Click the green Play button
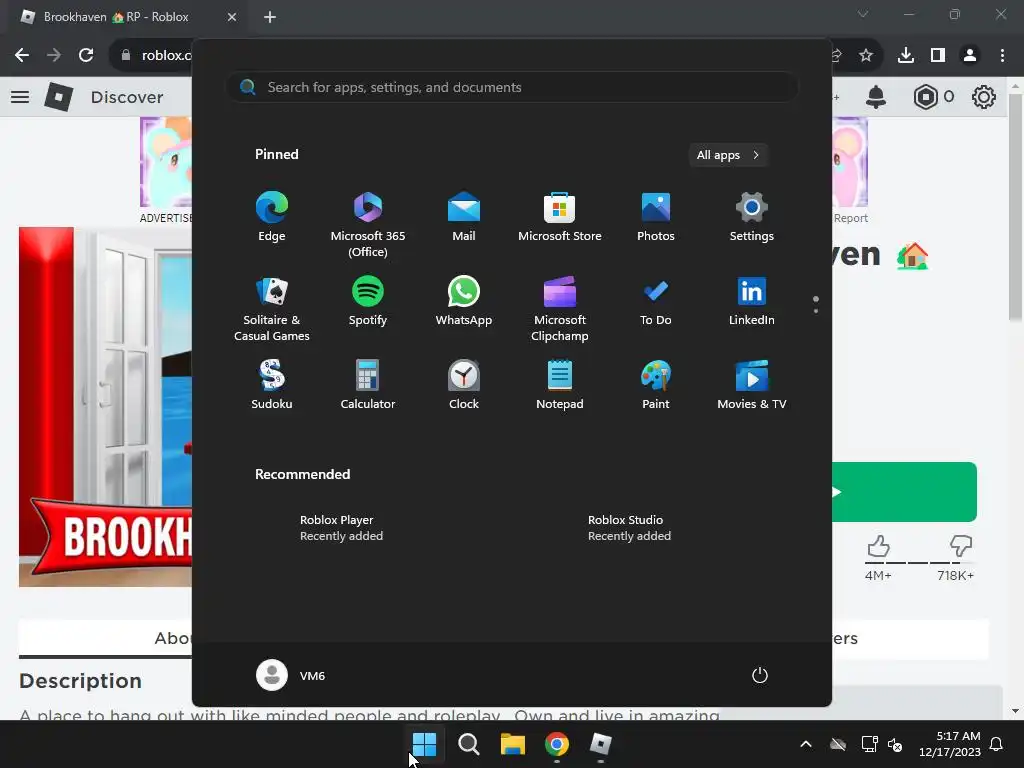This screenshot has width=1024, height=768. pos(904,492)
